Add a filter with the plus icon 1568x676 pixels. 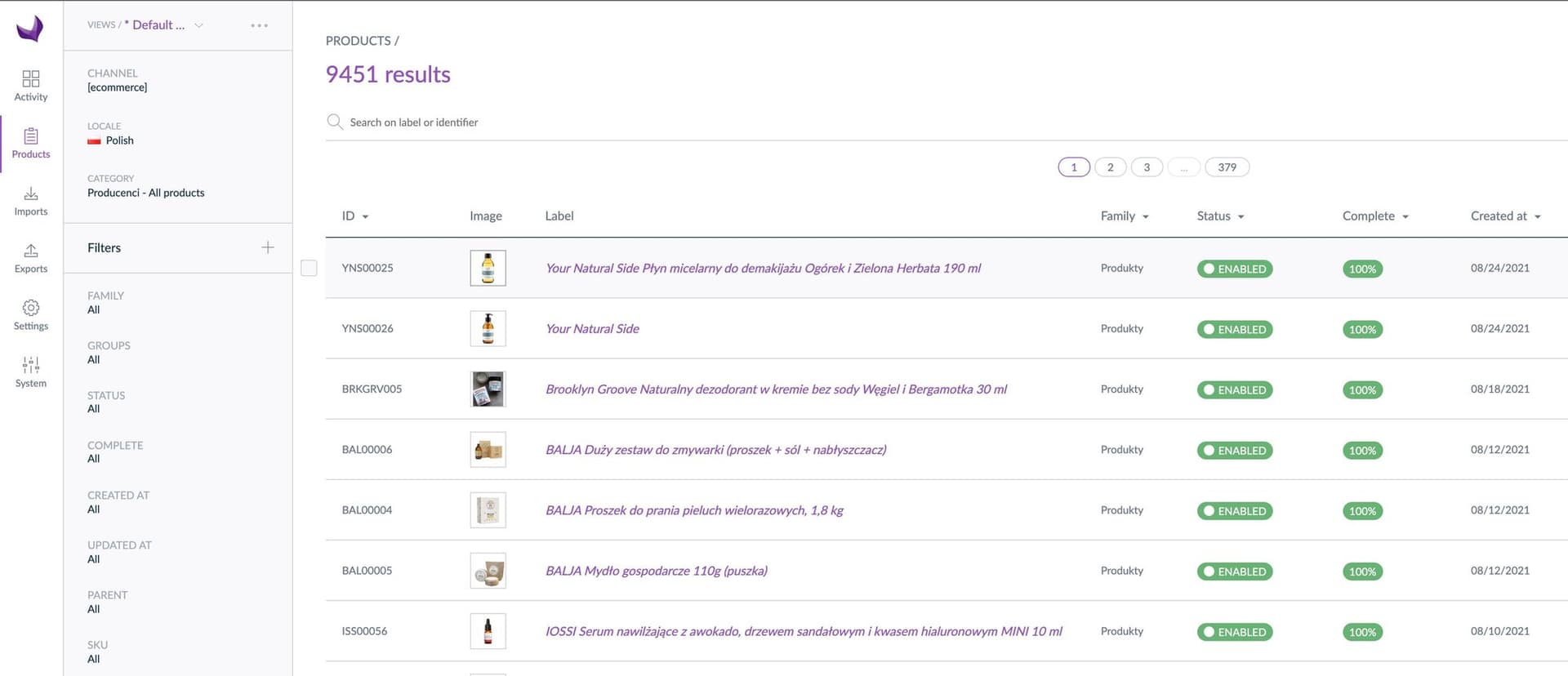click(x=267, y=247)
